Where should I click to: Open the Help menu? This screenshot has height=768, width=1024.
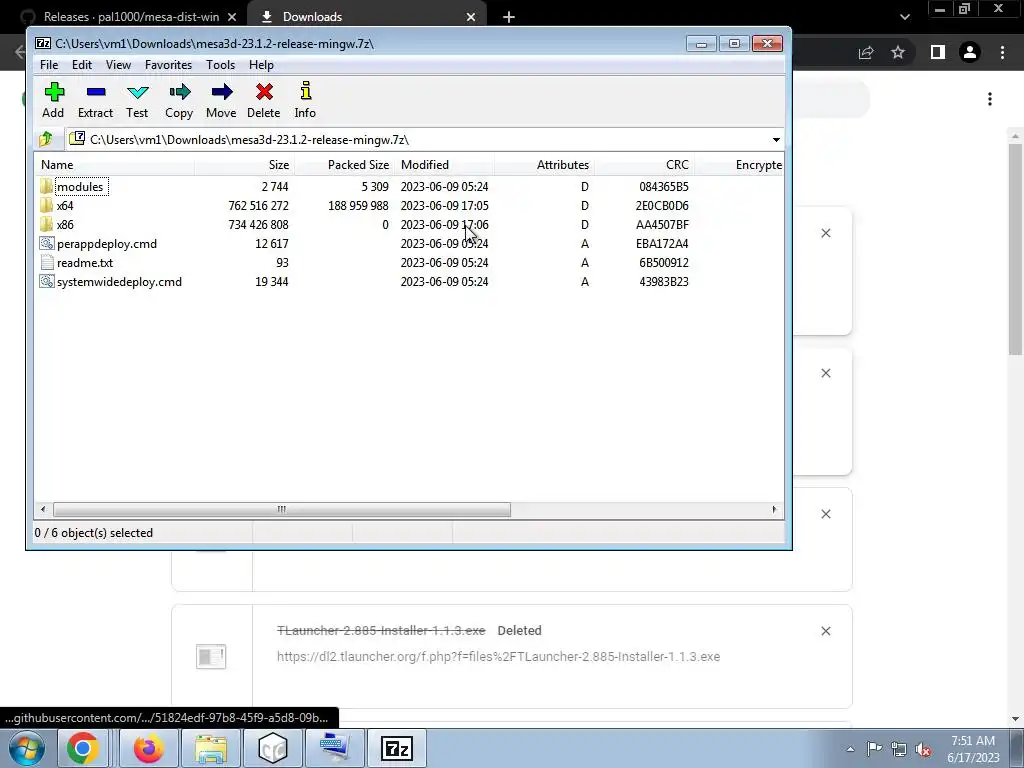(x=261, y=65)
